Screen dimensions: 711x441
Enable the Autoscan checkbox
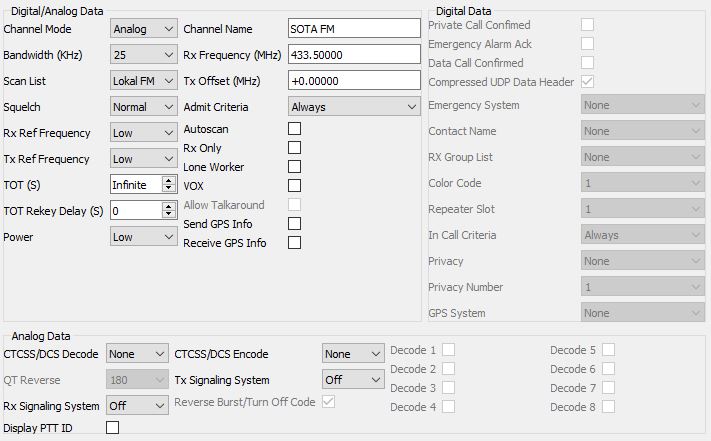coord(294,129)
